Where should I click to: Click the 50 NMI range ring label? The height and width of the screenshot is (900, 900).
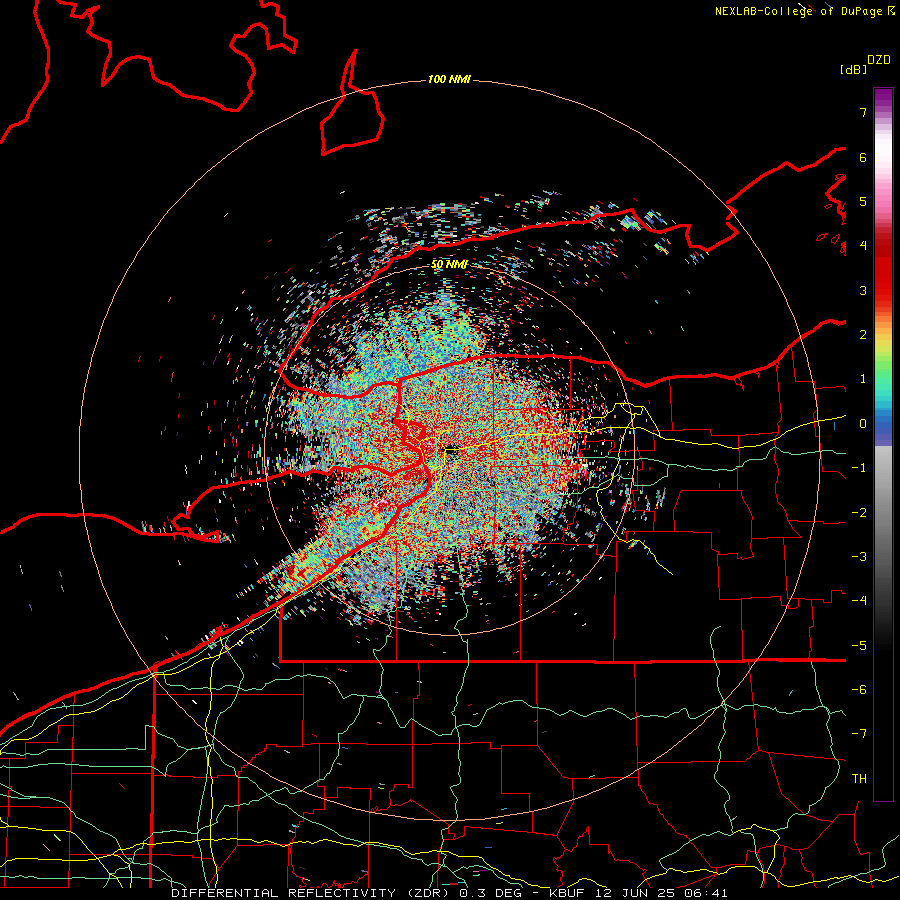(x=449, y=264)
